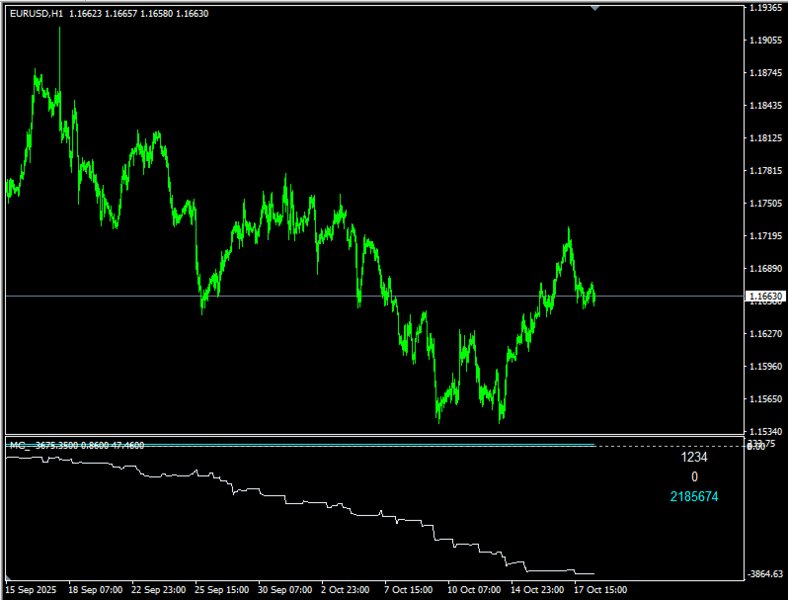Click the cyan value 2185674

click(x=694, y=496)
